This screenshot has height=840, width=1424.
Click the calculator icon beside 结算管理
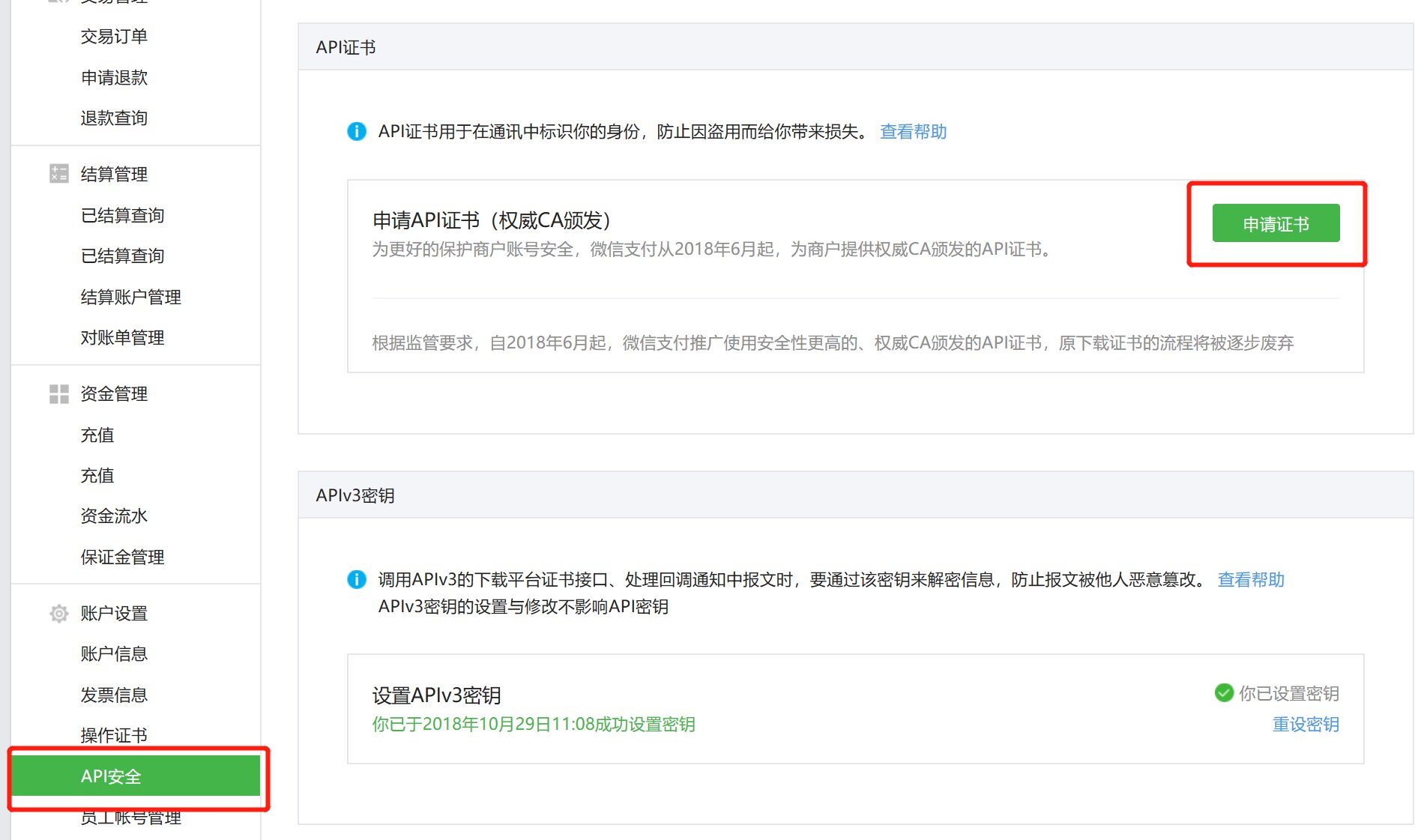tap(58, 174)
